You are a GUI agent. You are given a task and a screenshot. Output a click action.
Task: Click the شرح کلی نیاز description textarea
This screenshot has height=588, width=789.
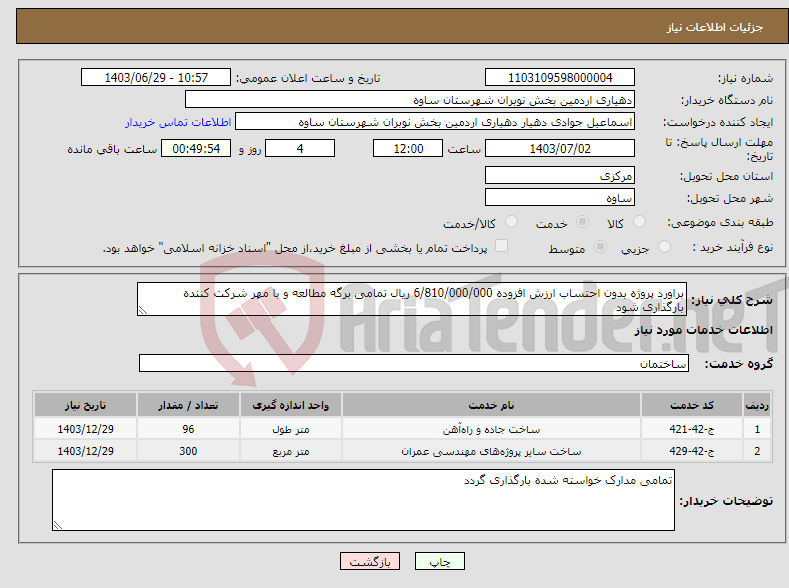point(412,299)
